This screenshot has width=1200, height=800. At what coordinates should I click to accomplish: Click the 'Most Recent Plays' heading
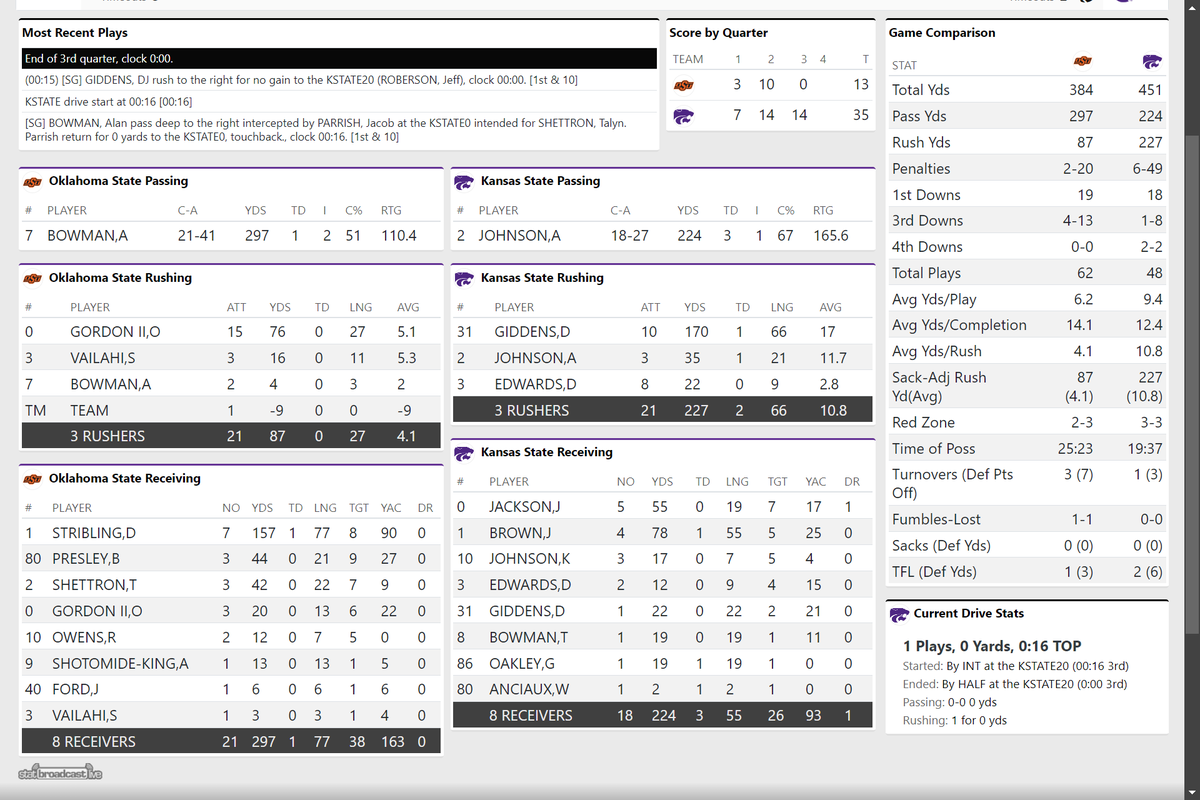(75, 33)
